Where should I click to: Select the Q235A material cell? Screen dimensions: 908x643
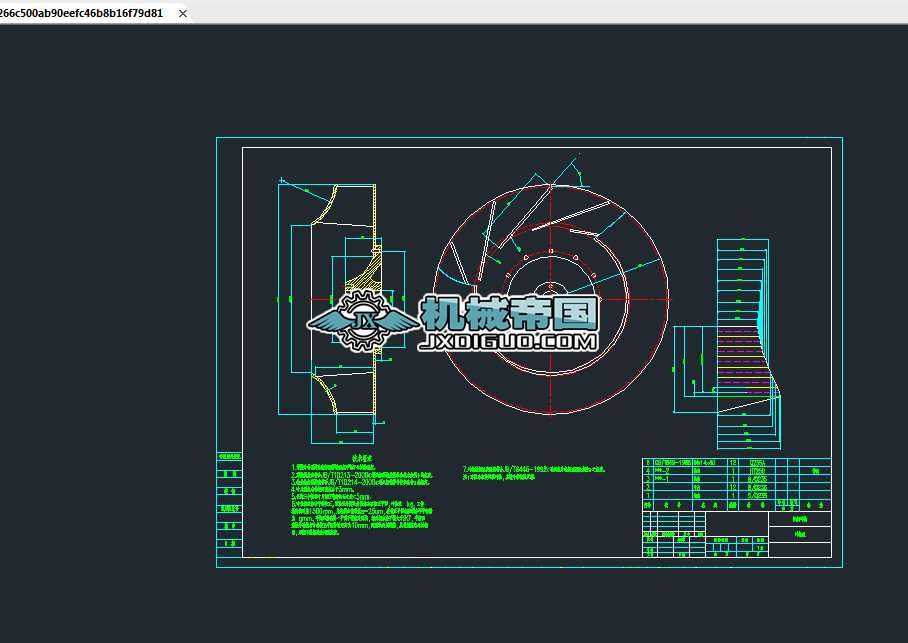click(756, 462)
